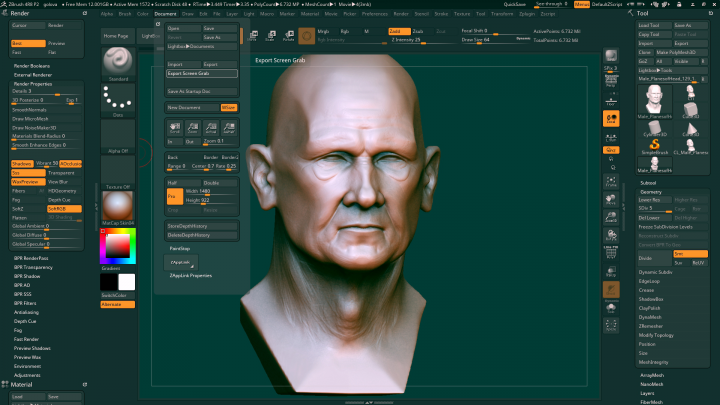Viewport: 720px width, 405px height.
Task: Expand the Render Booleans section
Action: click(32, 66)
